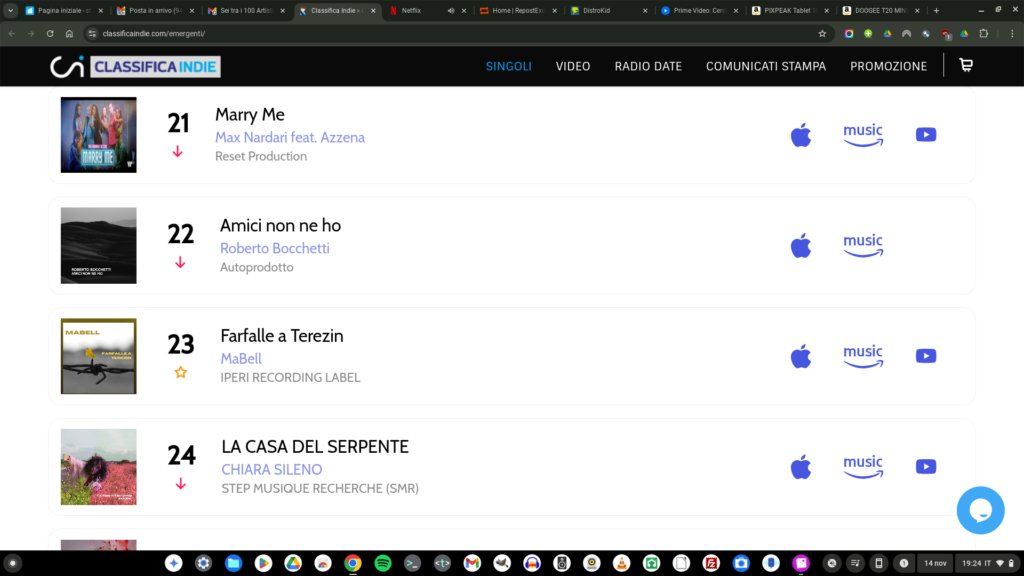Click the Marry Me cover thumbnail
The height and width of the screenshot is (576, 1024).
tap(99, 135)
